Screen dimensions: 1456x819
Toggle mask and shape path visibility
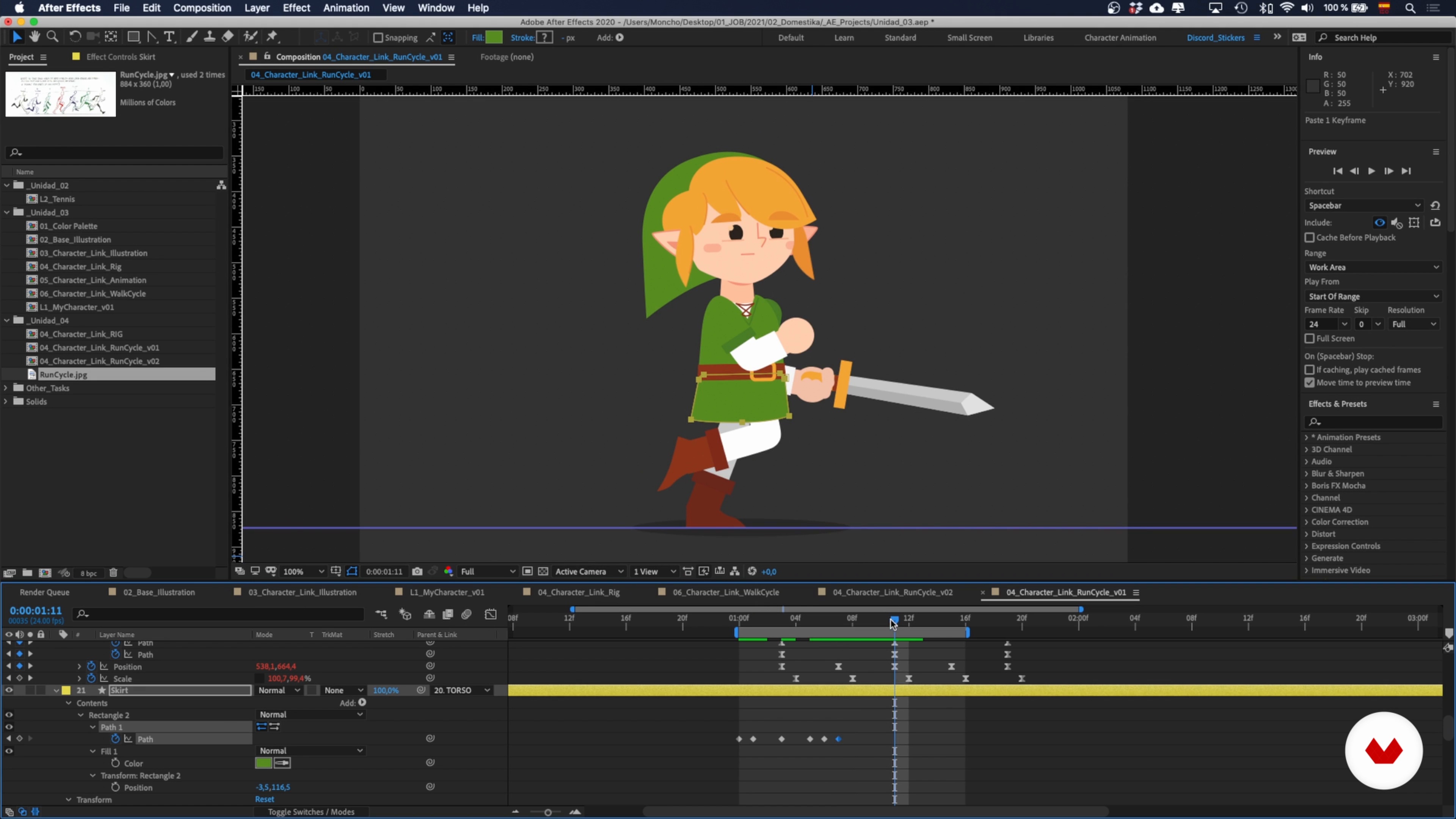[352, 571]
